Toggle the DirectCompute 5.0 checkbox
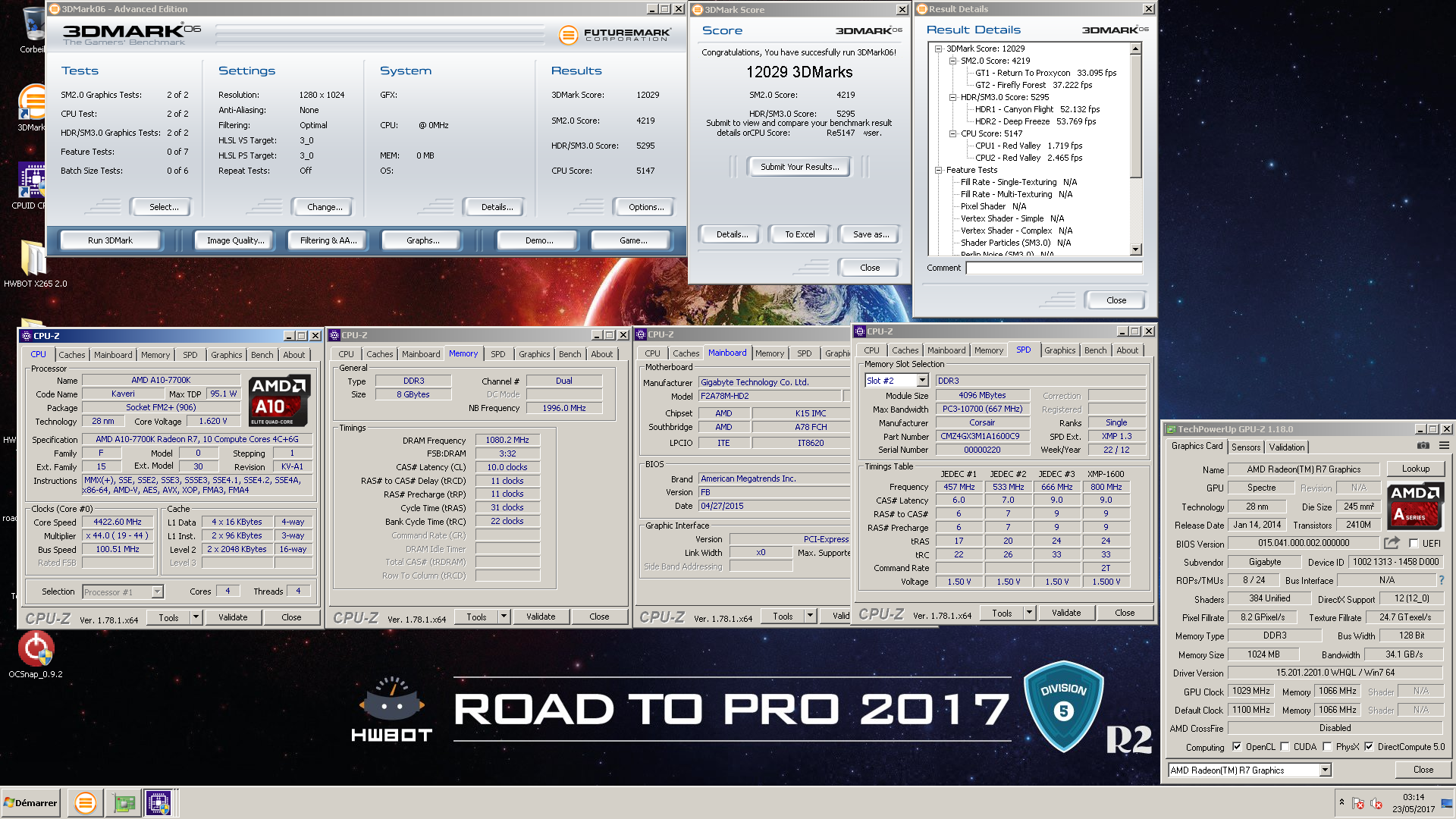This screenshot has width=1456, height=819. (x=1369, y=747)
